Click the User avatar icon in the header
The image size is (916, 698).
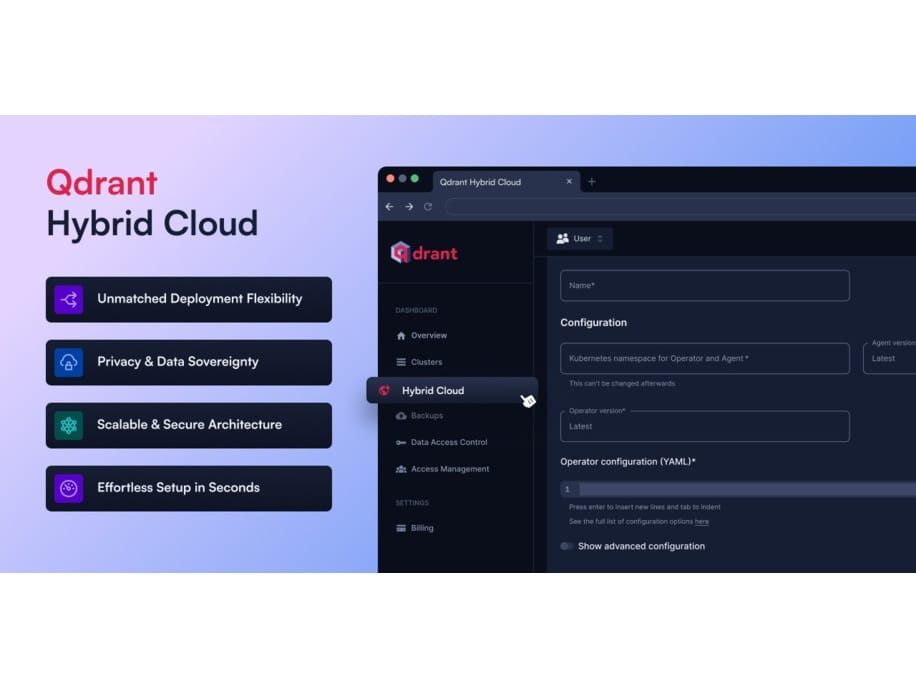[x=562, y=238]
